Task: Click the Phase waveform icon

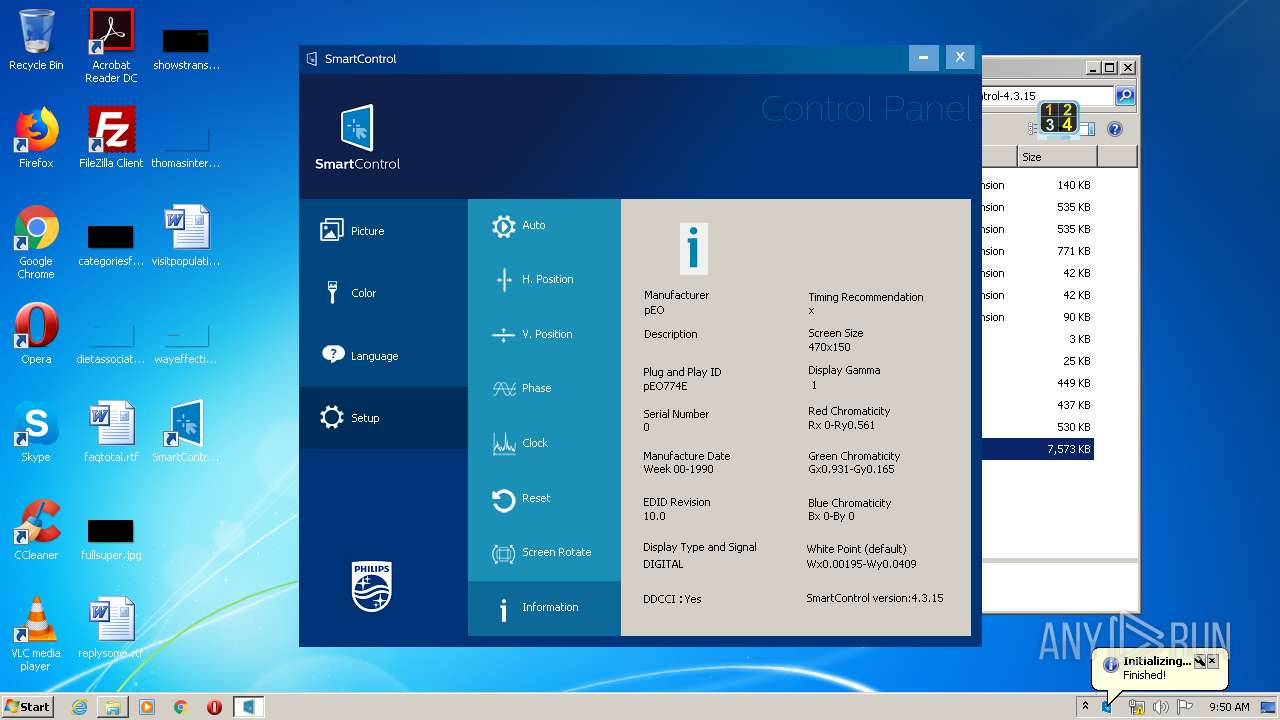Action: pos(504,389)
